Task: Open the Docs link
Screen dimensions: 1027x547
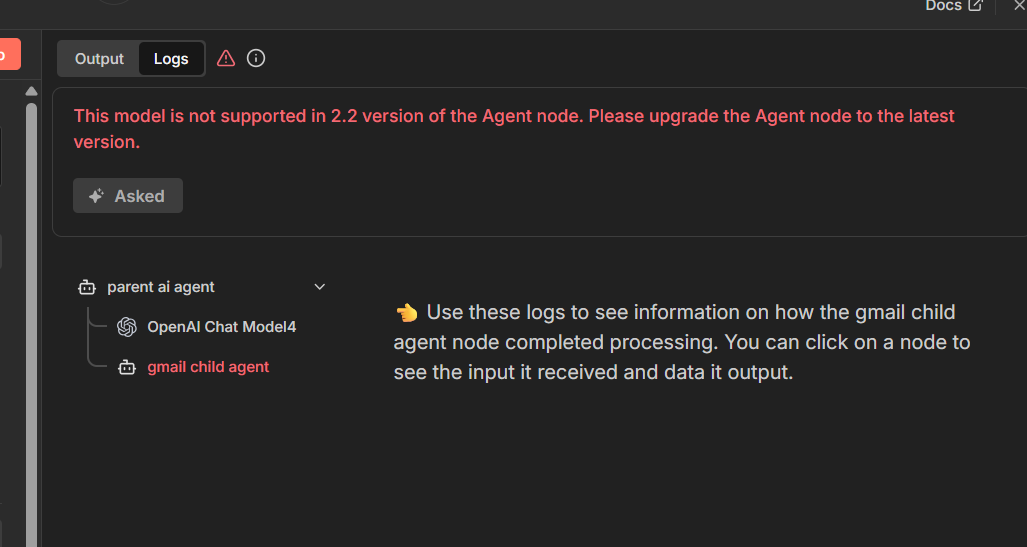Action: (x=943, y=6)
